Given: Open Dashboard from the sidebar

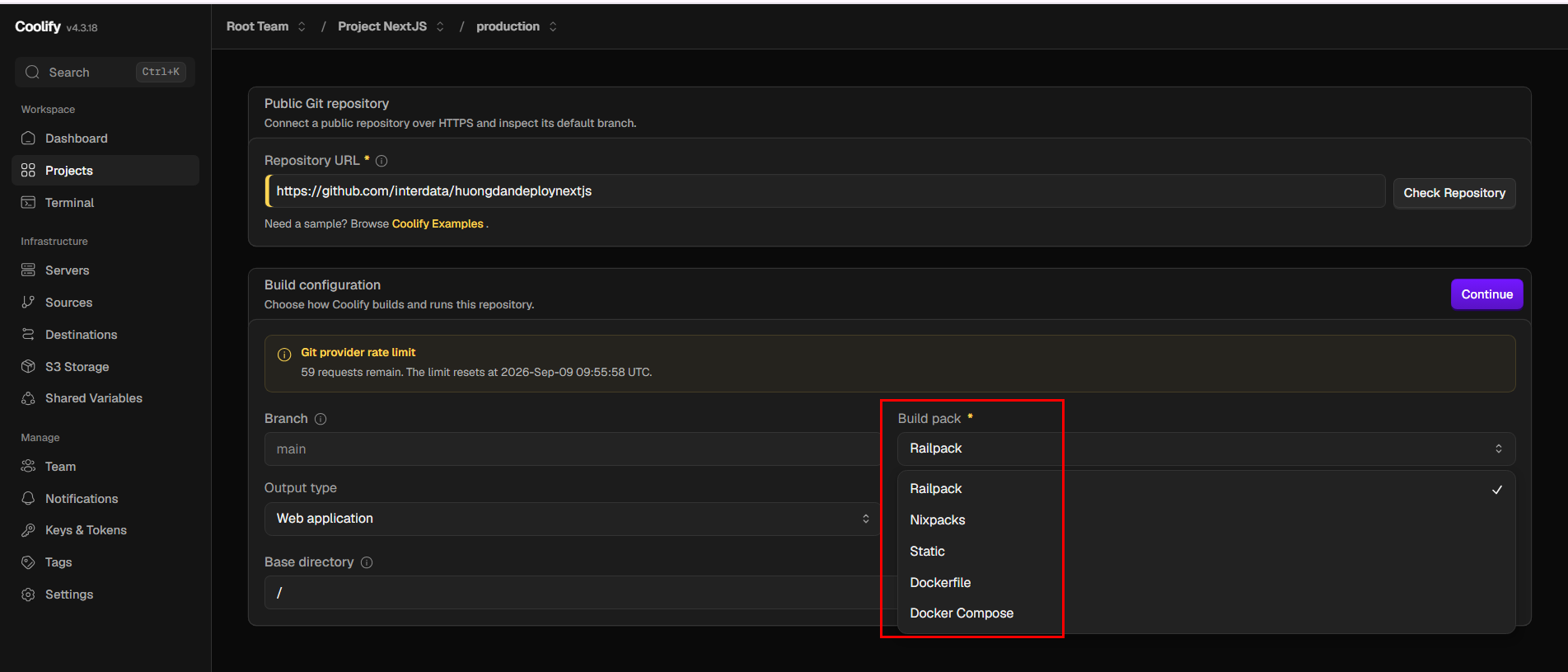Looking at the screenshot, I should (105, 139).
